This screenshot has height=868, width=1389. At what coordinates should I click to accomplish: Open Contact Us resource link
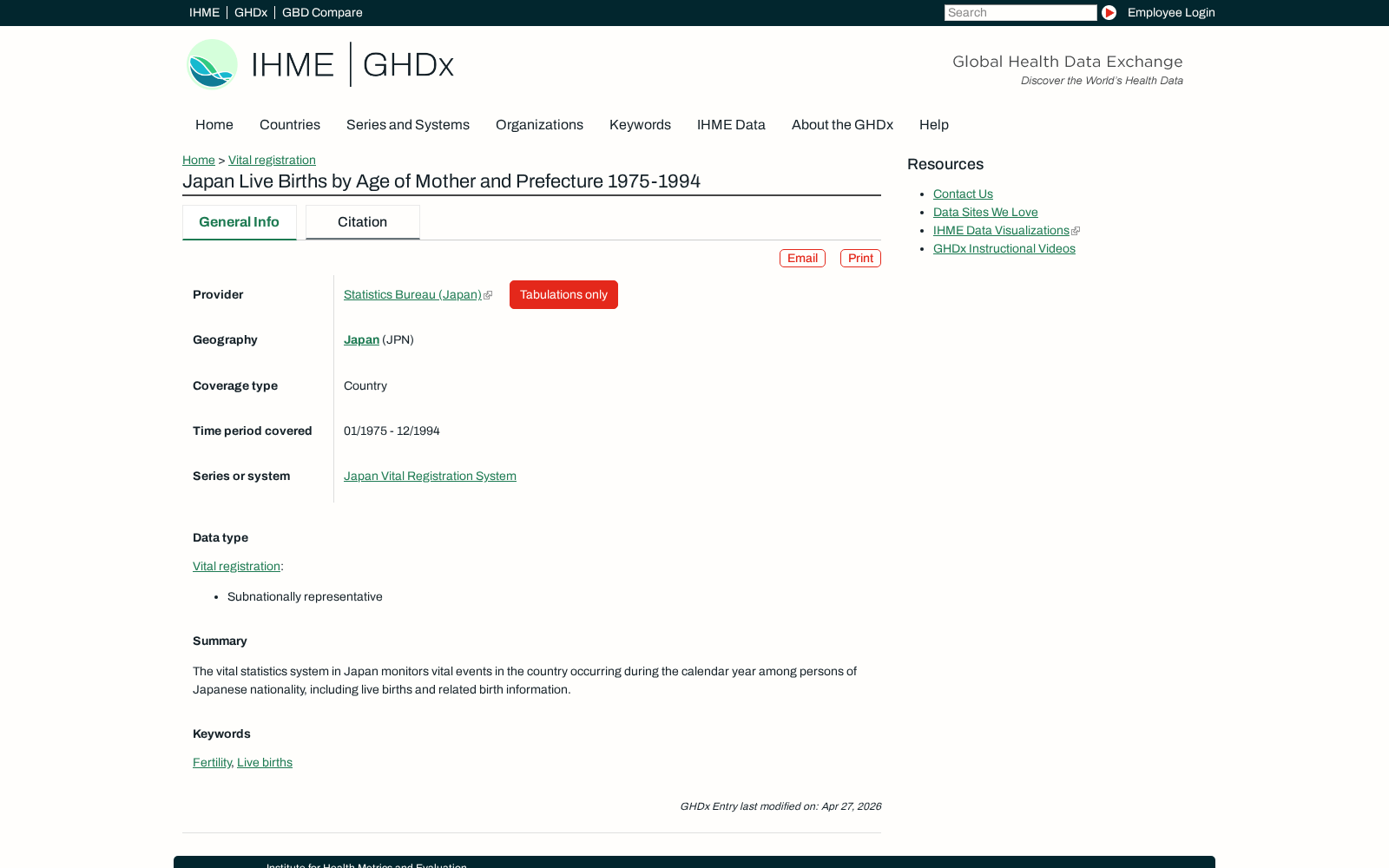coord(963,194)
